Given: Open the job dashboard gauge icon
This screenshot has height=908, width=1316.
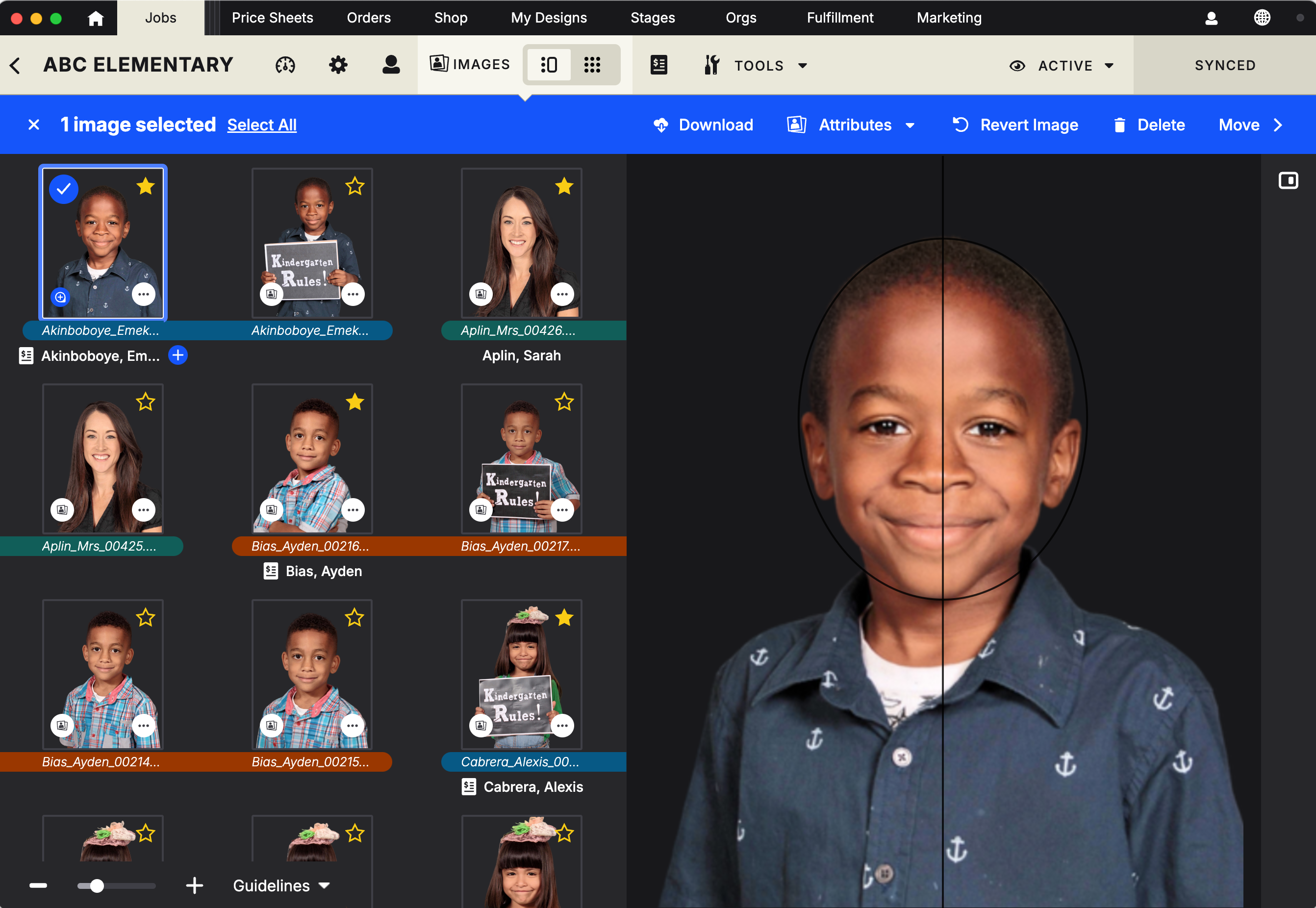Looking at the screenshot, I should [x=285, y=65].
